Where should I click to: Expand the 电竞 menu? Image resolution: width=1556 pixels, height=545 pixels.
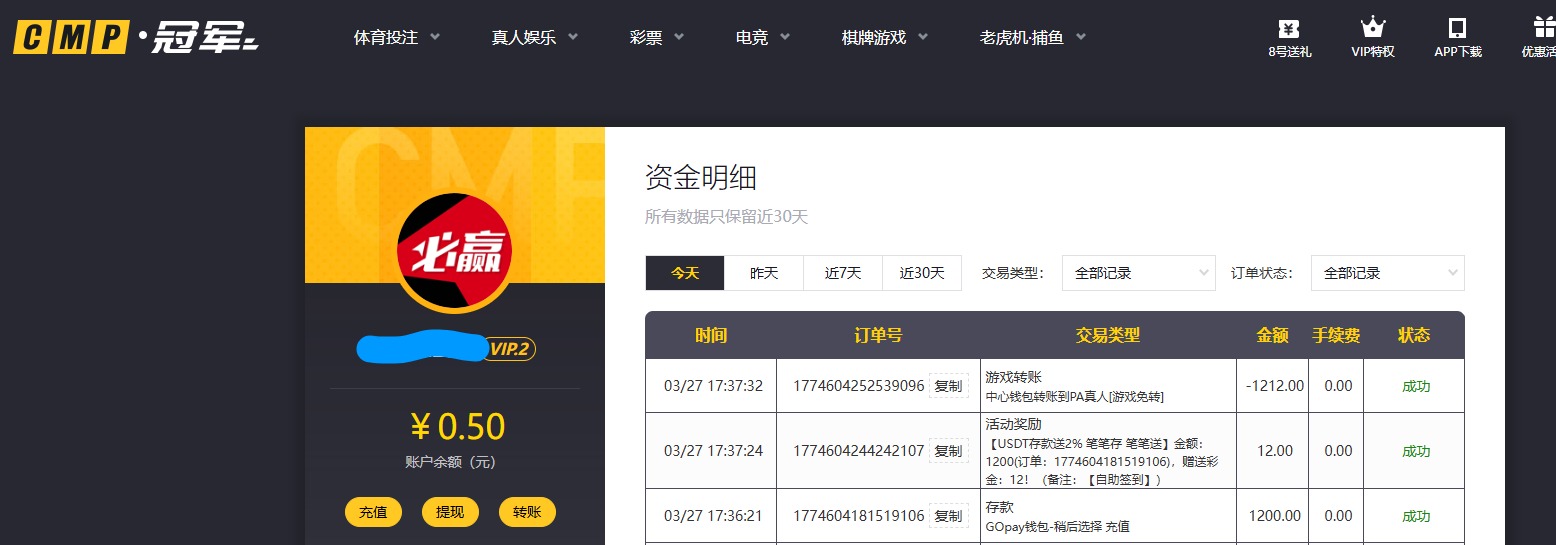coord(763,38)
